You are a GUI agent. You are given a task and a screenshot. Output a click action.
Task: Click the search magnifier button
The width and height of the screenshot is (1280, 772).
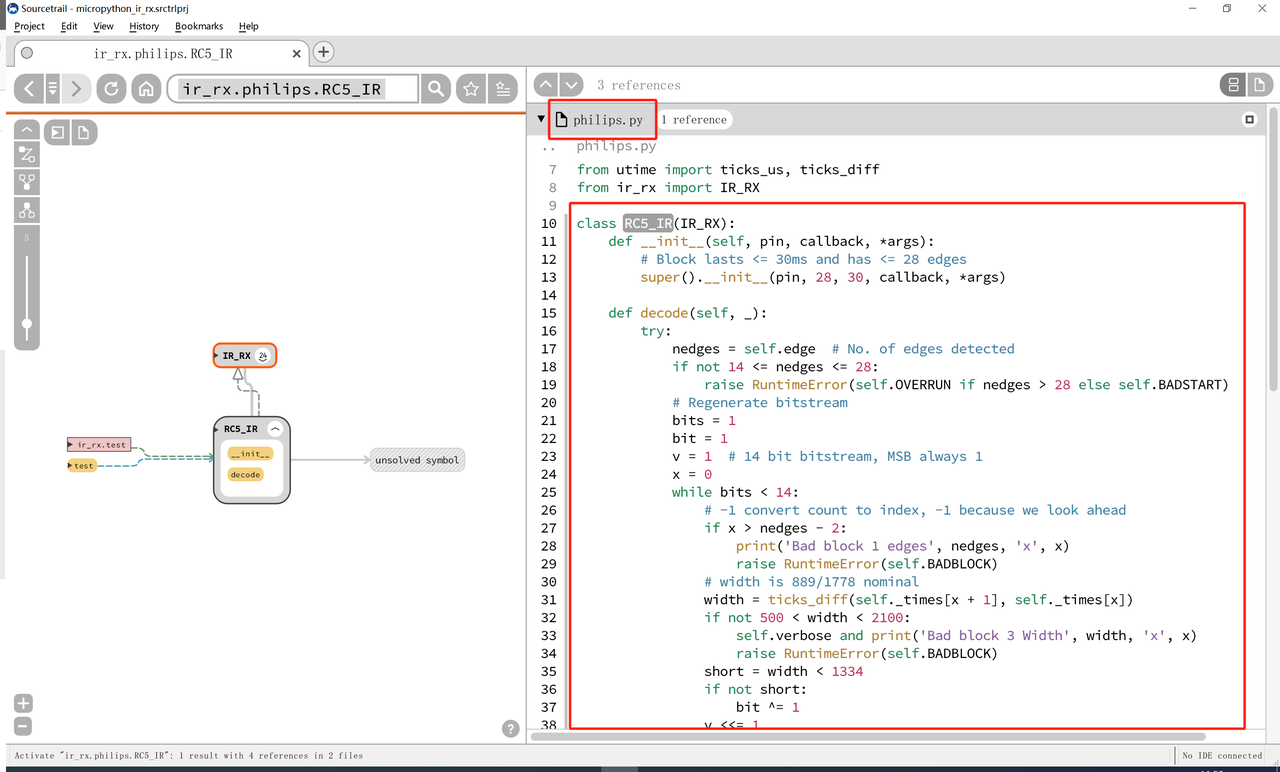[x=436, y=89]
